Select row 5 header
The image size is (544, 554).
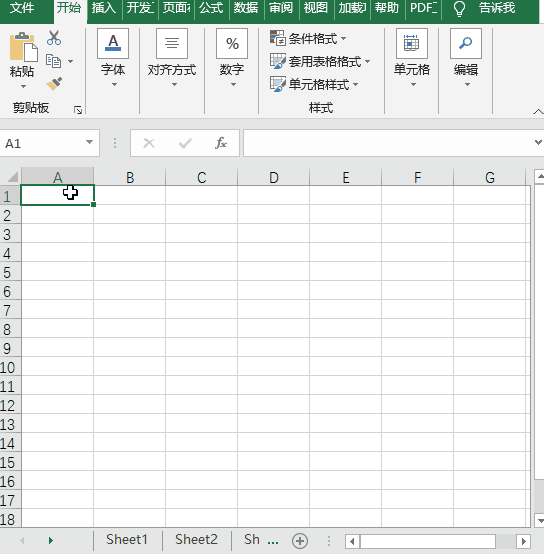coord(10,272)
